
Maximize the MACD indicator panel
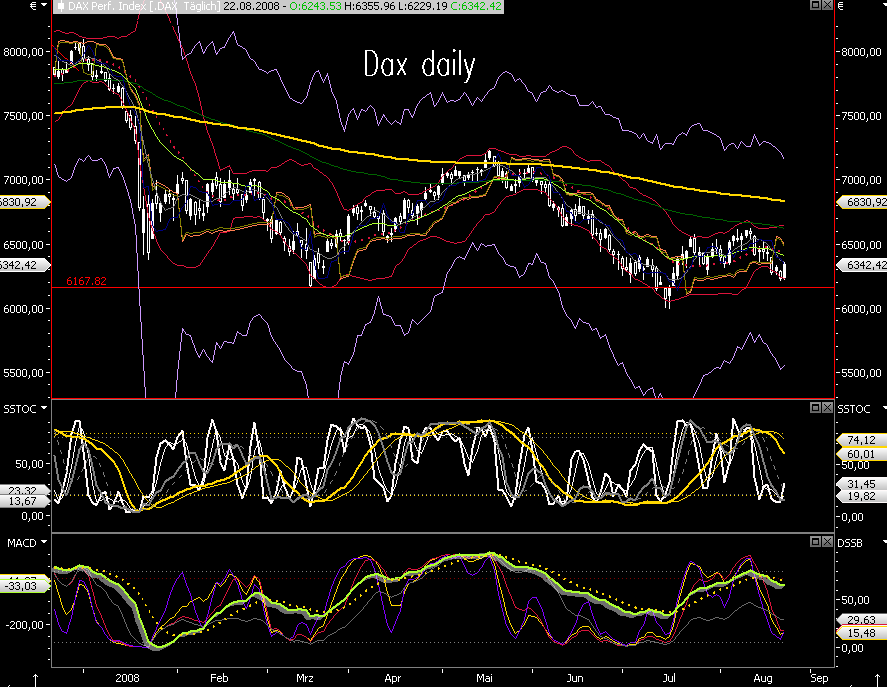pos(814,542)
